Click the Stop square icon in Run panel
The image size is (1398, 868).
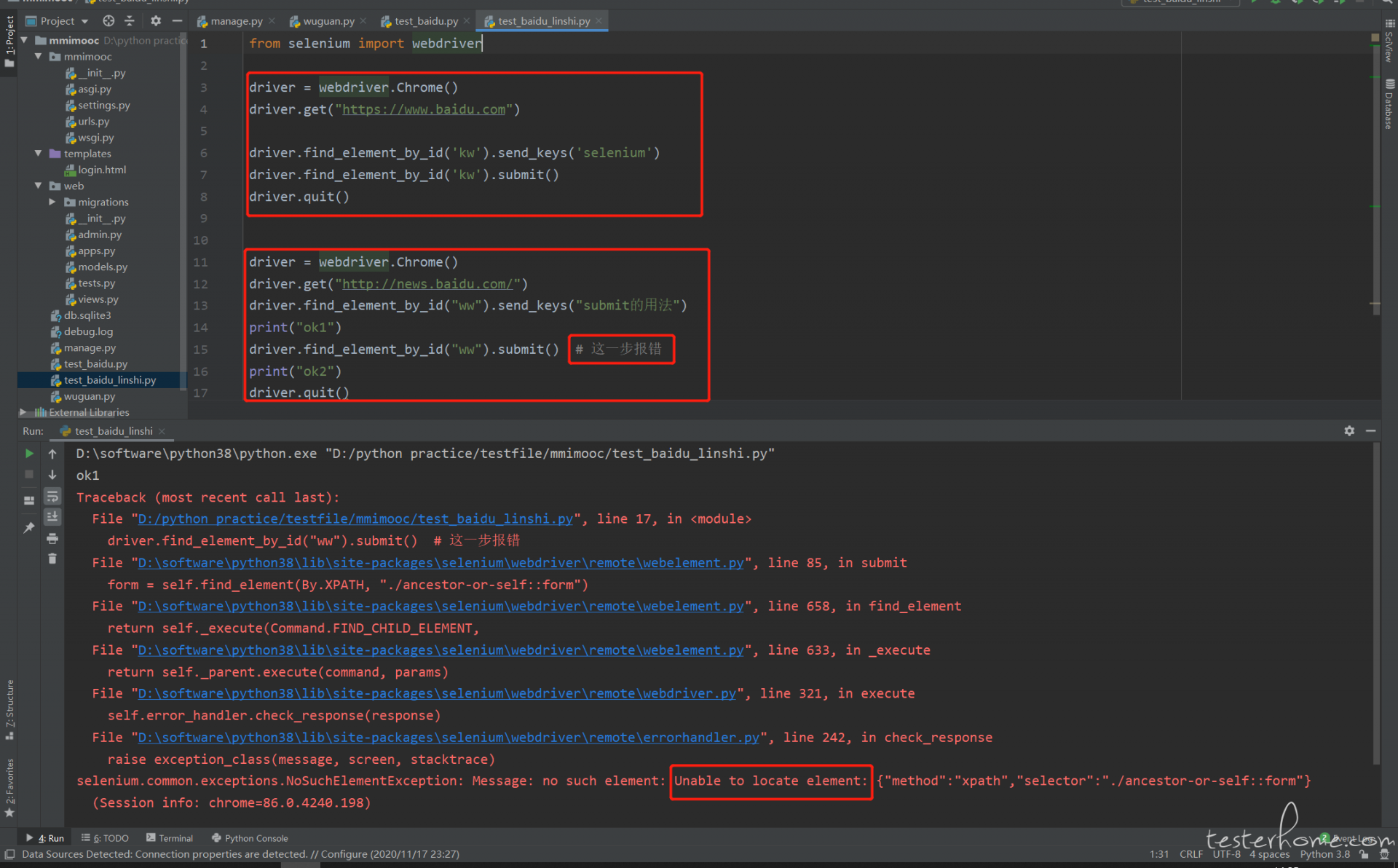[x=29, y=474]
